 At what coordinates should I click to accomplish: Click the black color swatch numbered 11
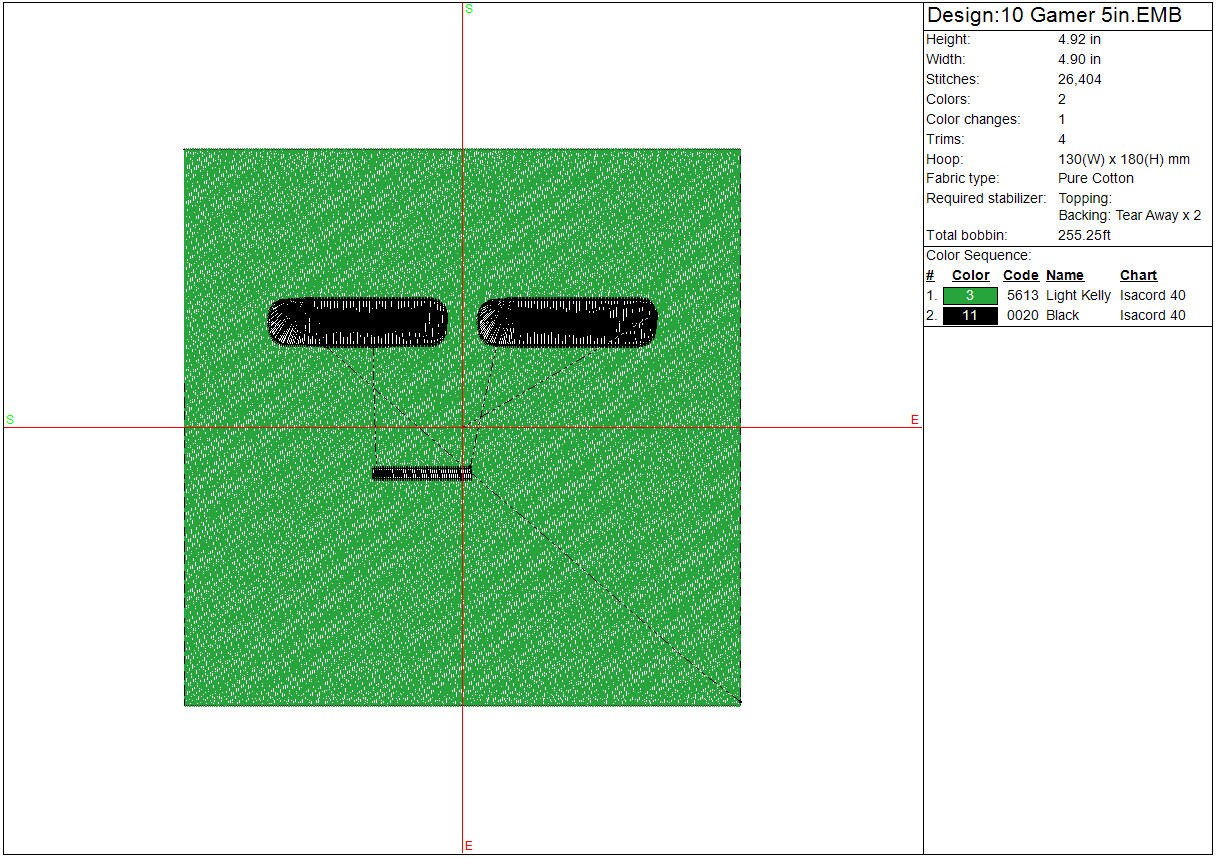(x=970, y=316)
